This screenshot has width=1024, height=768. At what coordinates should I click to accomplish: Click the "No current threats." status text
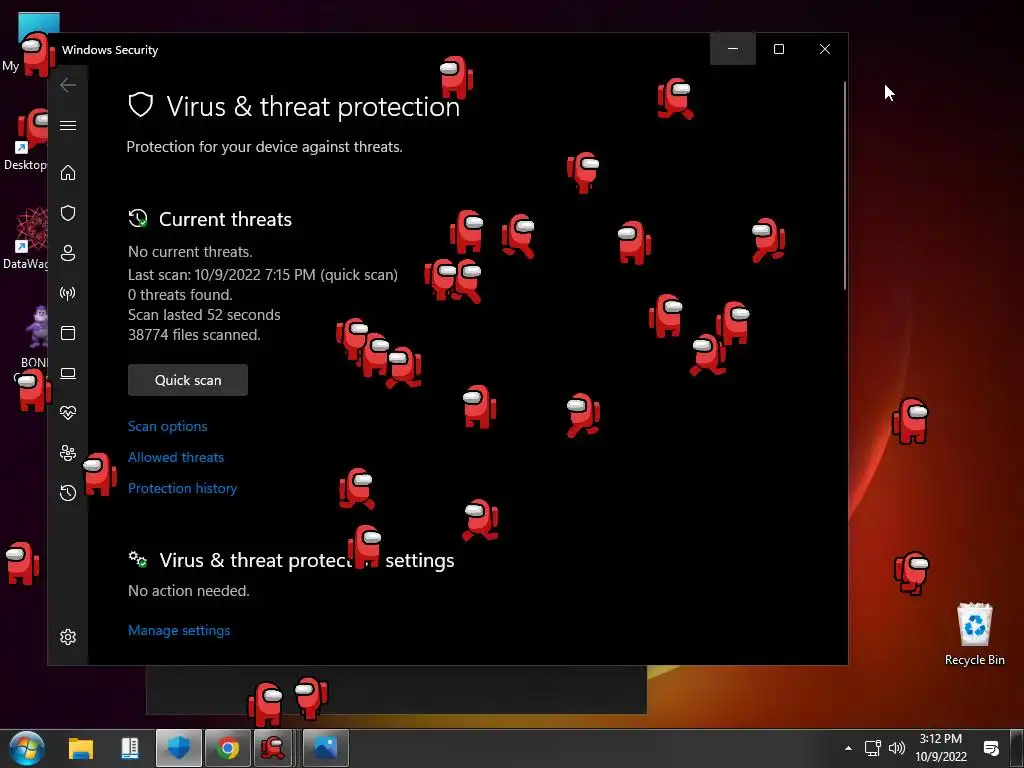point(190,252)
